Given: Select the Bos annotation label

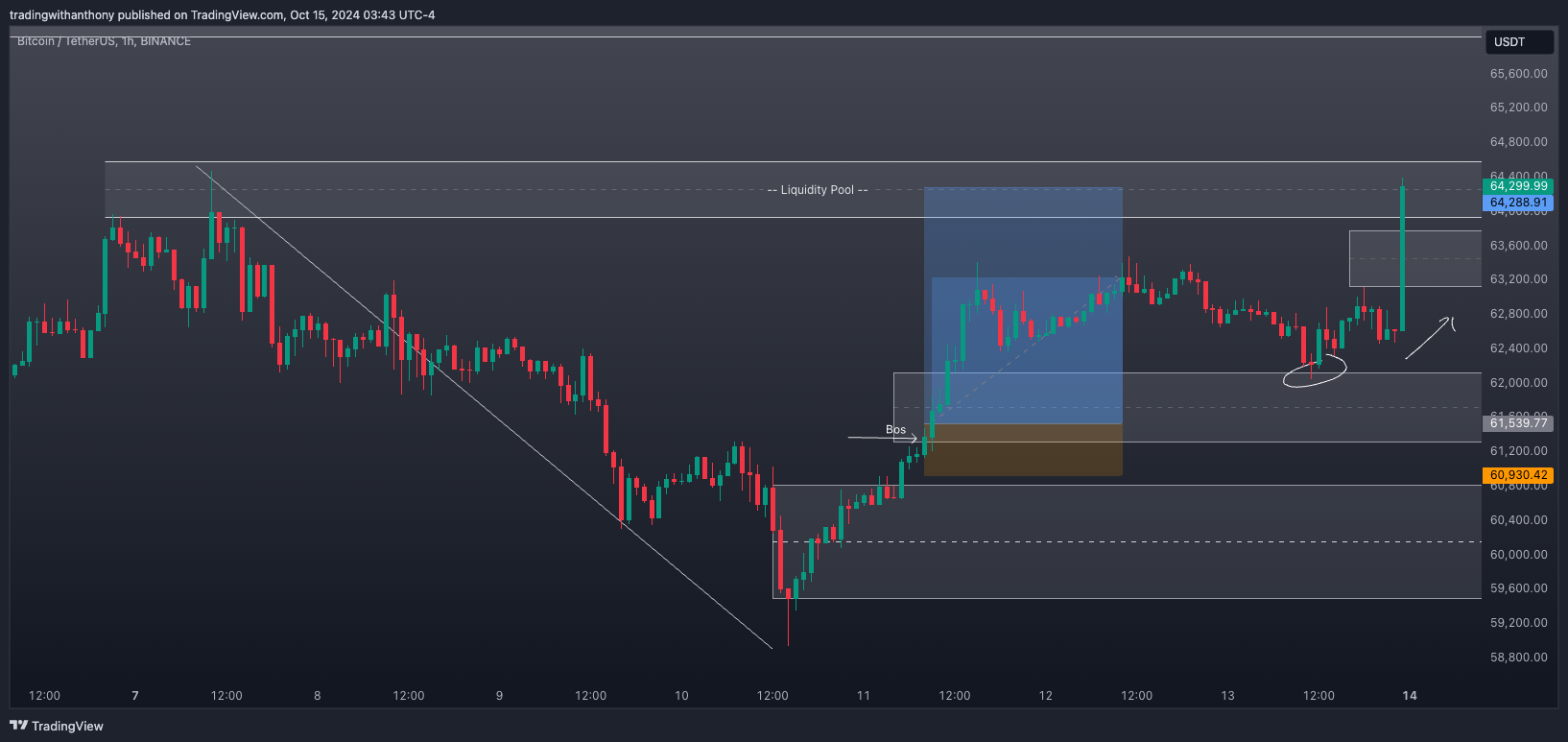Looking at the screenshot, I should pyautogui.click(x=895, y=430).
